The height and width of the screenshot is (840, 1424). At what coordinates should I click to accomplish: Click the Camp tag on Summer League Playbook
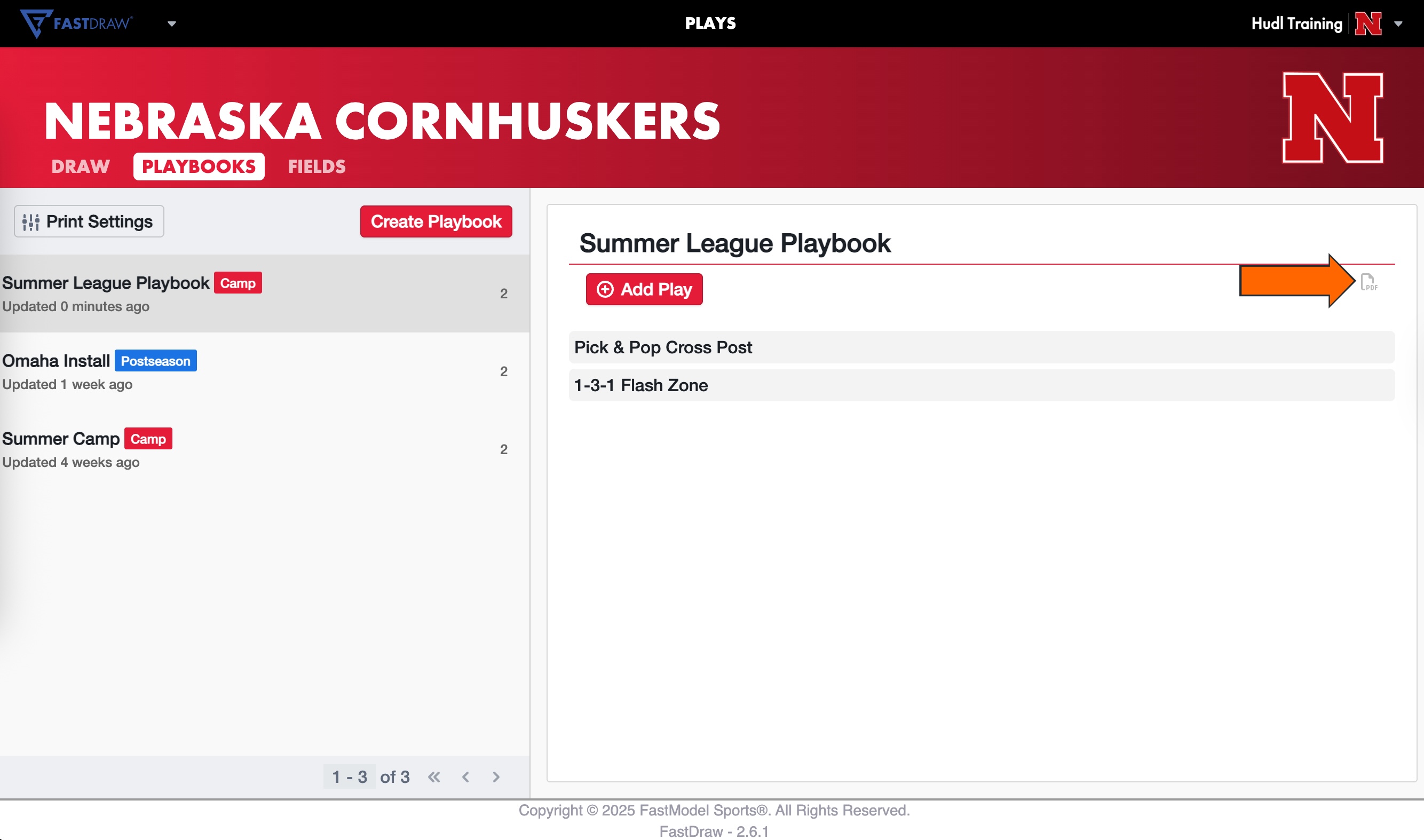click(x=238, y=283)
